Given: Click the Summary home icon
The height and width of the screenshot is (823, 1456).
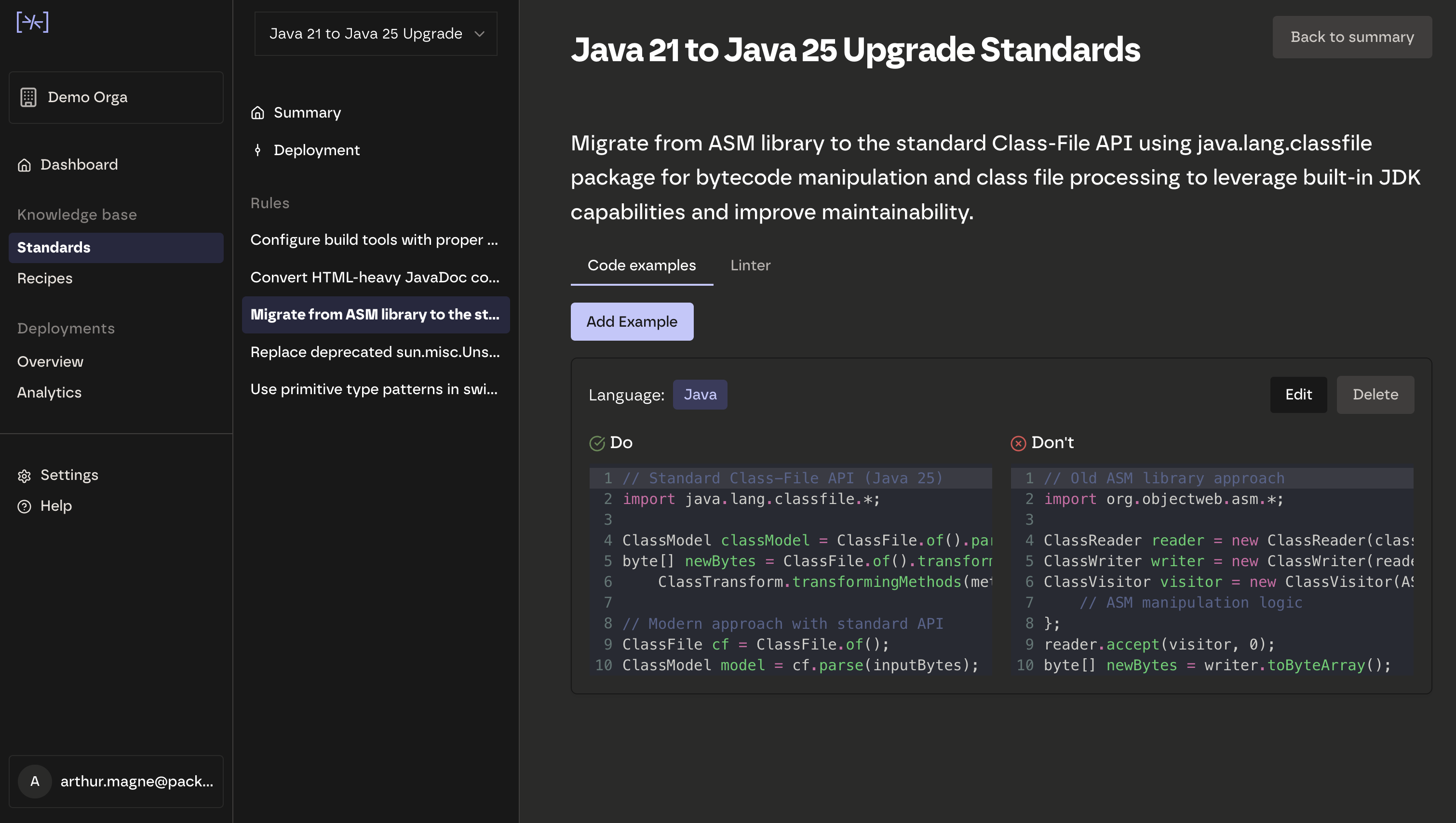Looking at the screenshot, I should tap(258, 112).
